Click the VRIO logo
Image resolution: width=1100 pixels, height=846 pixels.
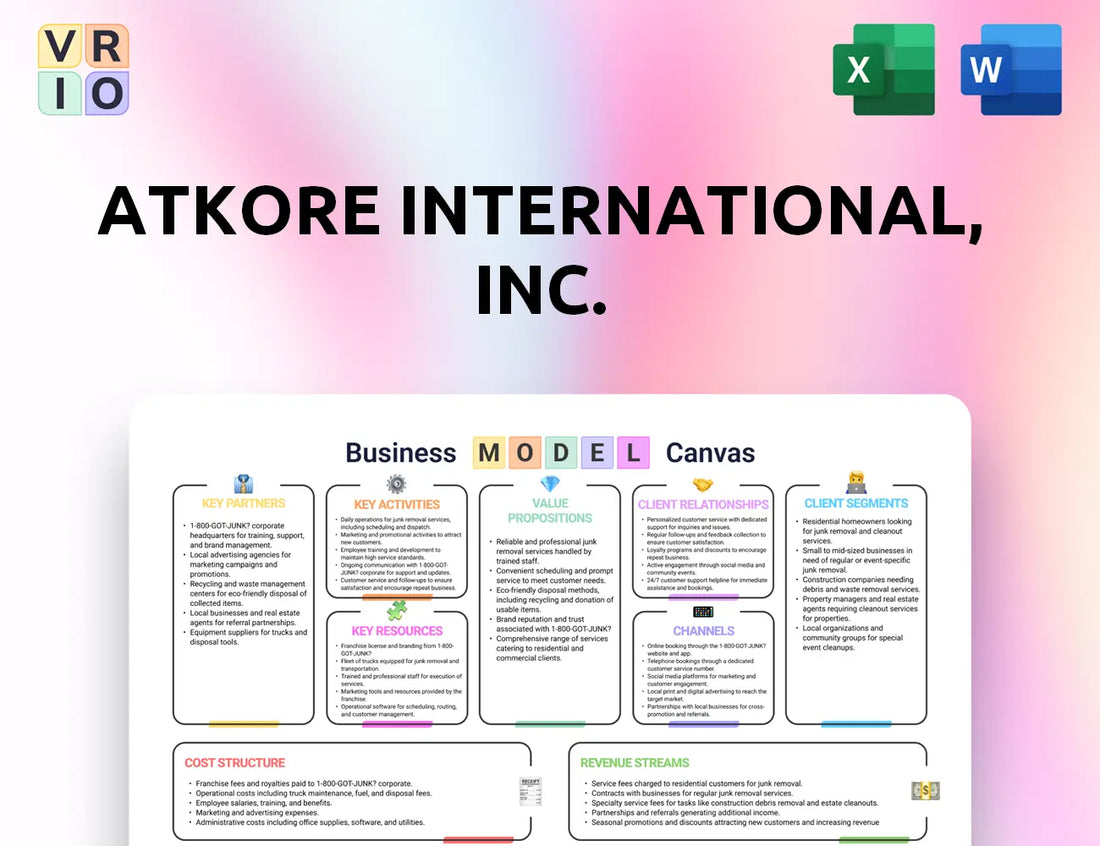click(x=83, y=69)
